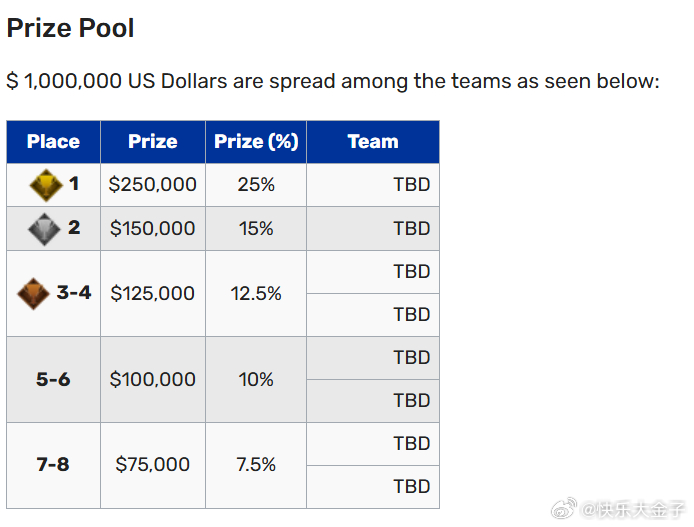Select the $125,000 prize cell
The image size is (694, 527).
pyautogui.click(x=153, y=293)
